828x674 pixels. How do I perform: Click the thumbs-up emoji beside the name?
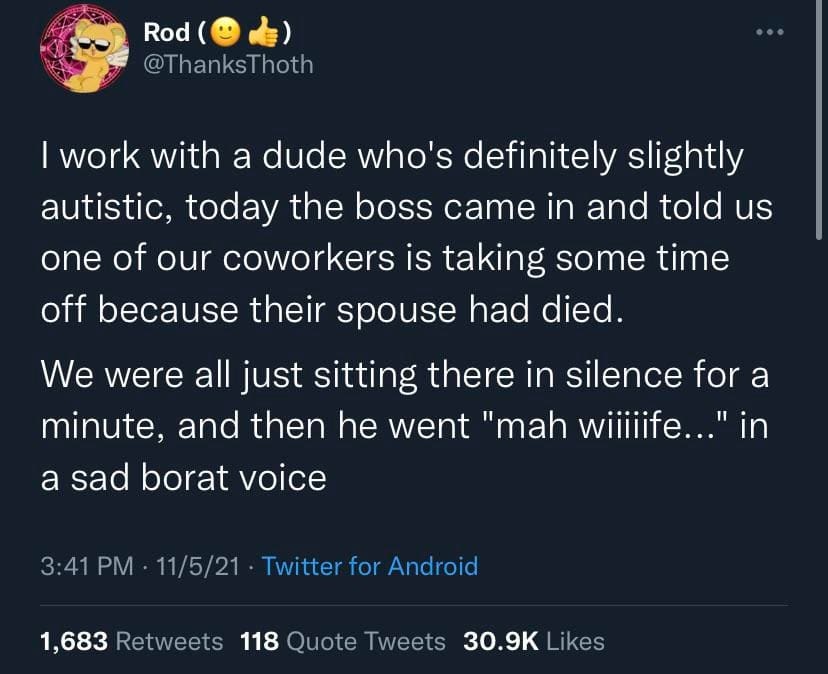click(x=263, y=33)
